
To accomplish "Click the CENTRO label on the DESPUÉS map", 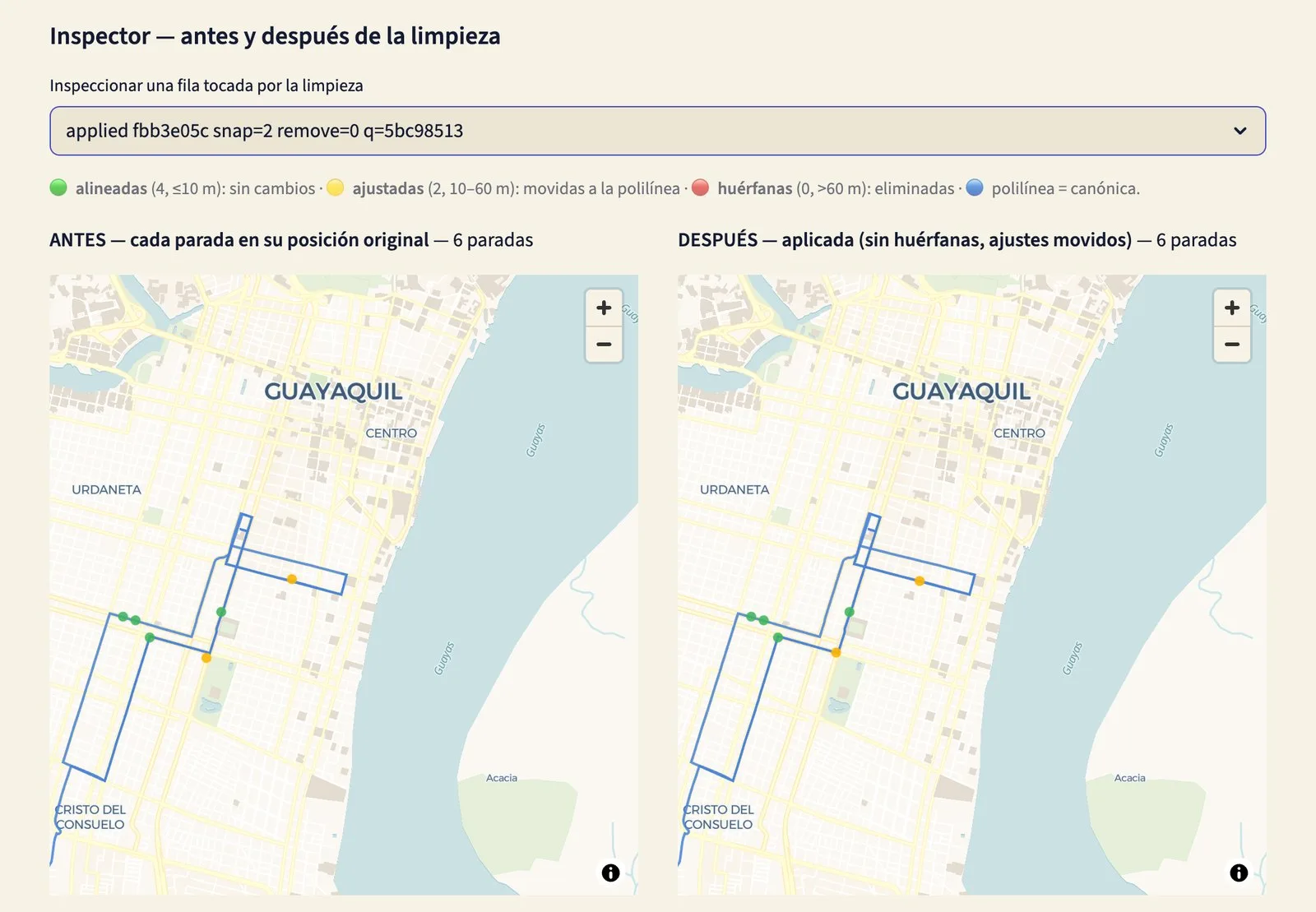I will (1019, 433).
